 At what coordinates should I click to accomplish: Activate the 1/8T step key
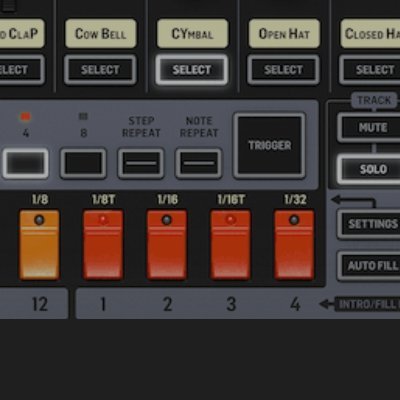[x=103, y=245]
